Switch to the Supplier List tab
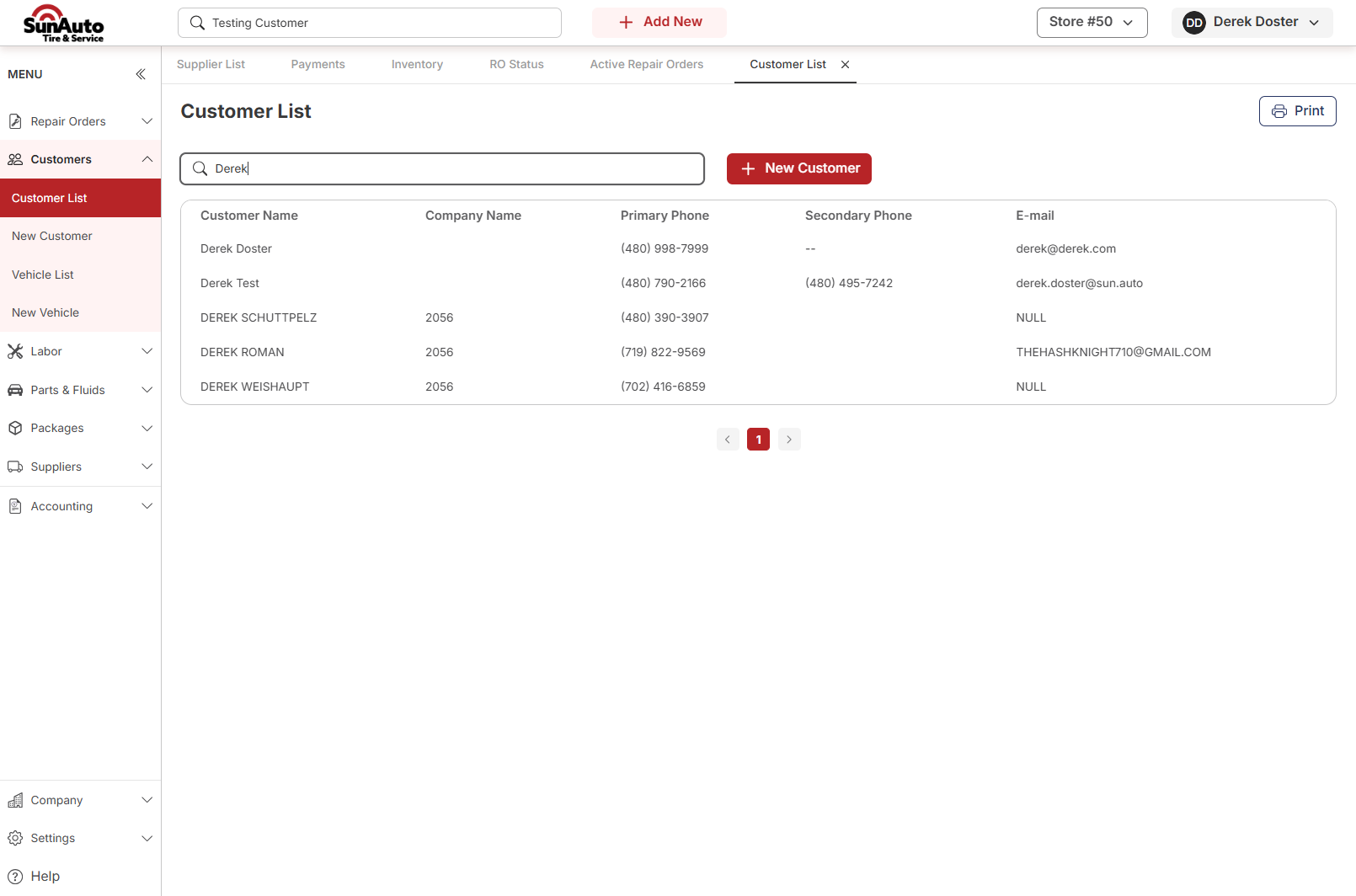This screenshot has width=1356, height=896. [x=211, y=64]
